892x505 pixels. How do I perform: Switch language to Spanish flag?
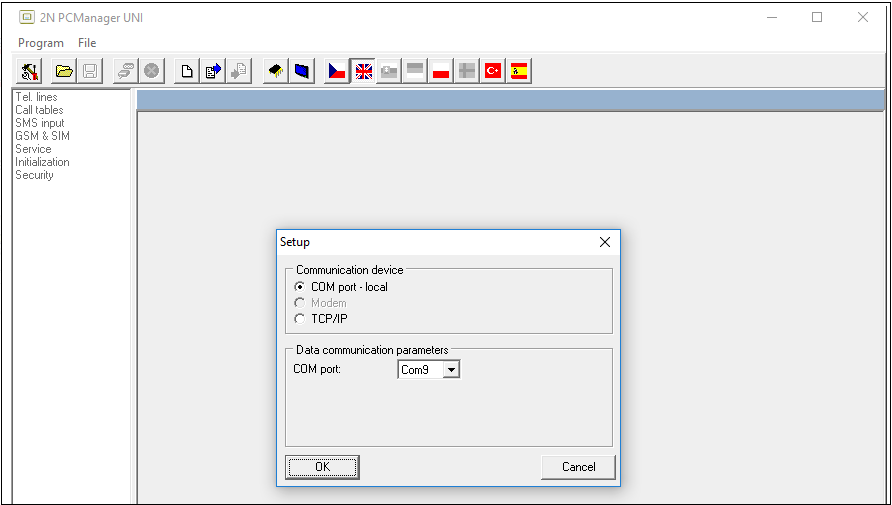coord(519,71)
